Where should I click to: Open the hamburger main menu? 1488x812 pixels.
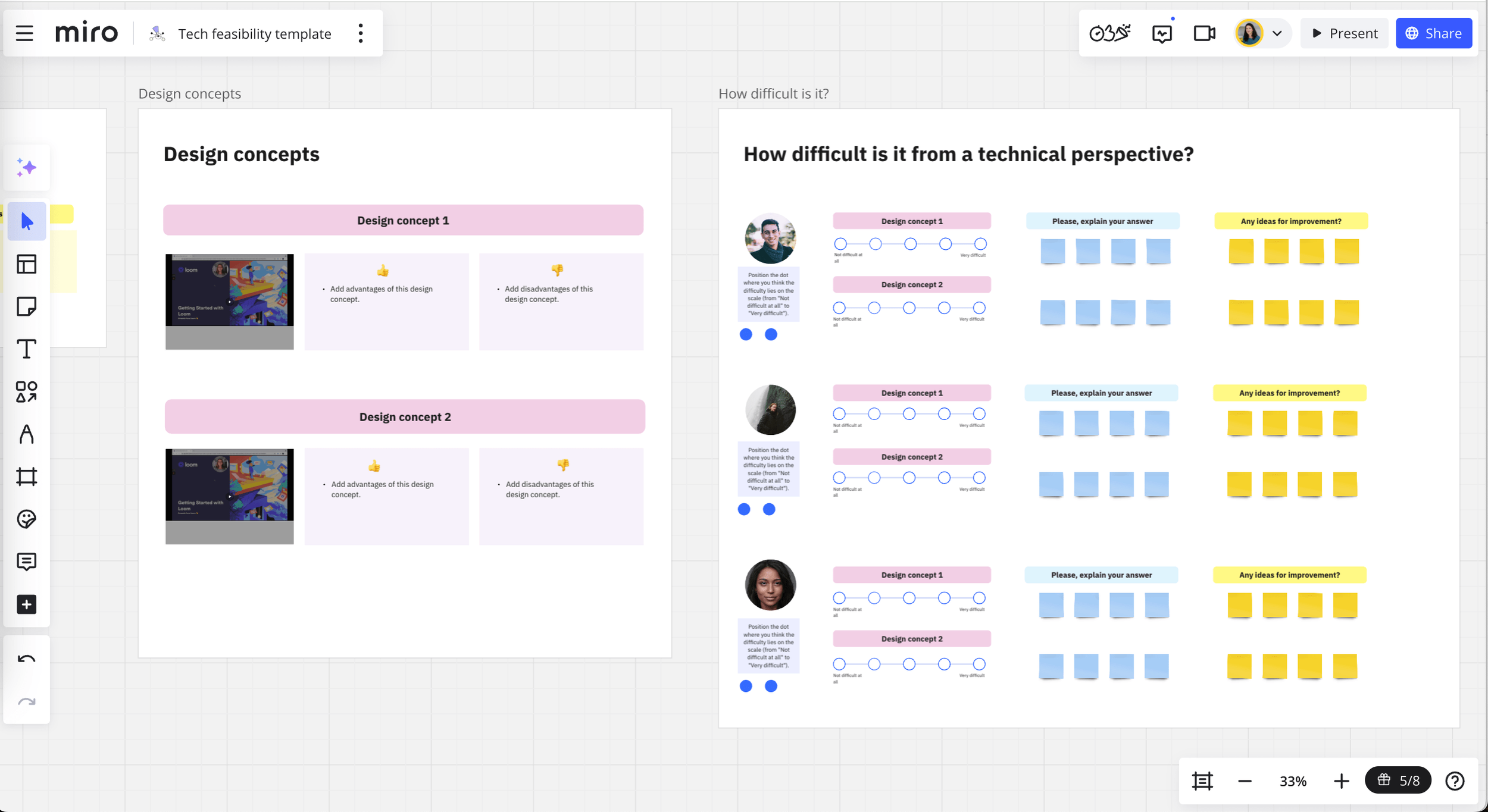click(x=24, y=33)
